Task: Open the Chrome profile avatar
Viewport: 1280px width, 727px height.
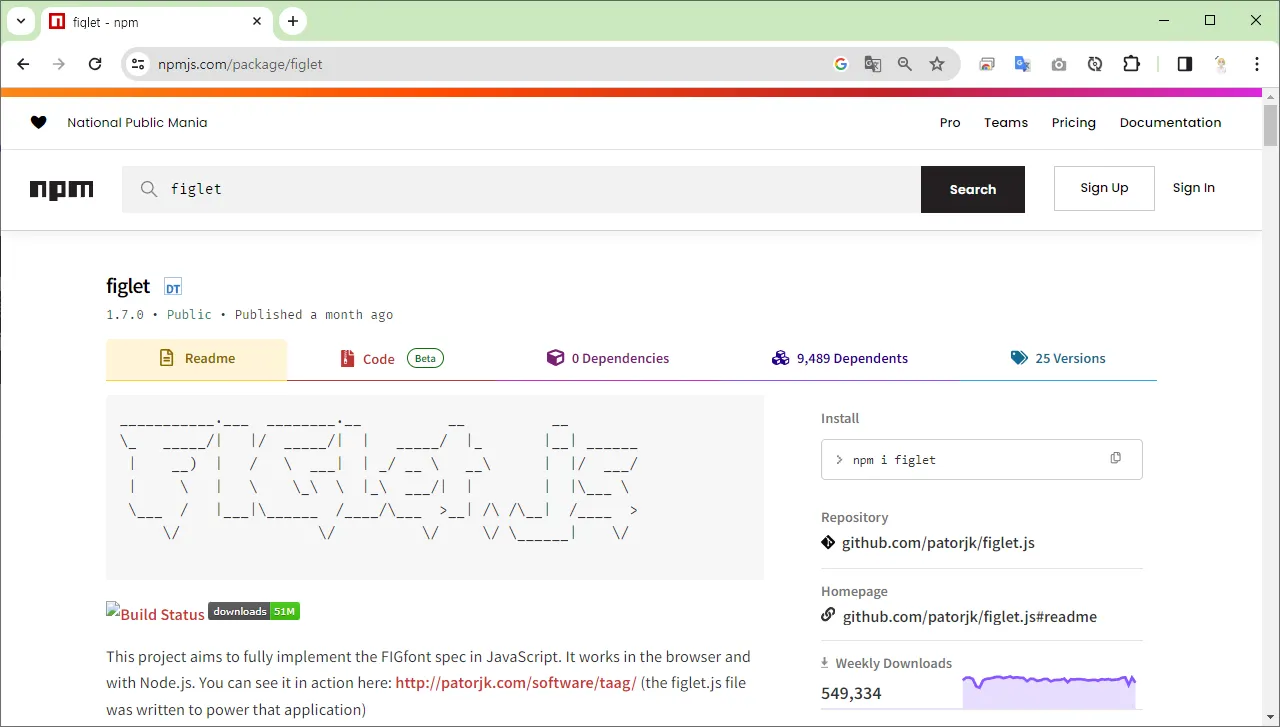Action: [x=1221, y=64]
